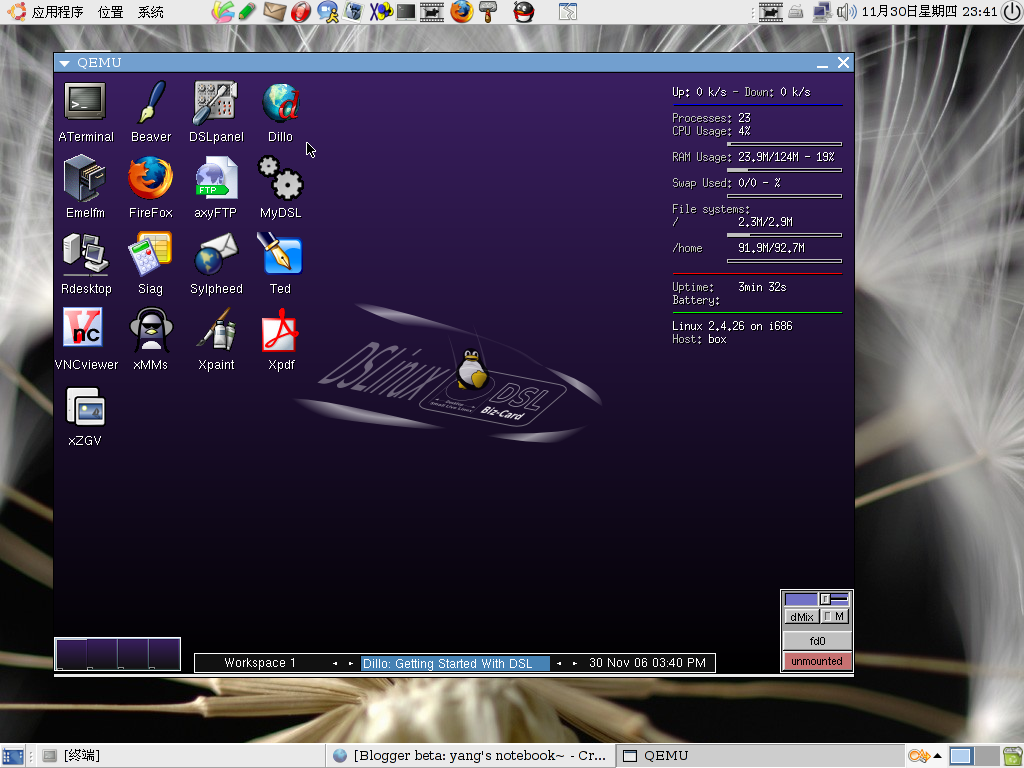Open the 系统 system menu

[151, 12]
